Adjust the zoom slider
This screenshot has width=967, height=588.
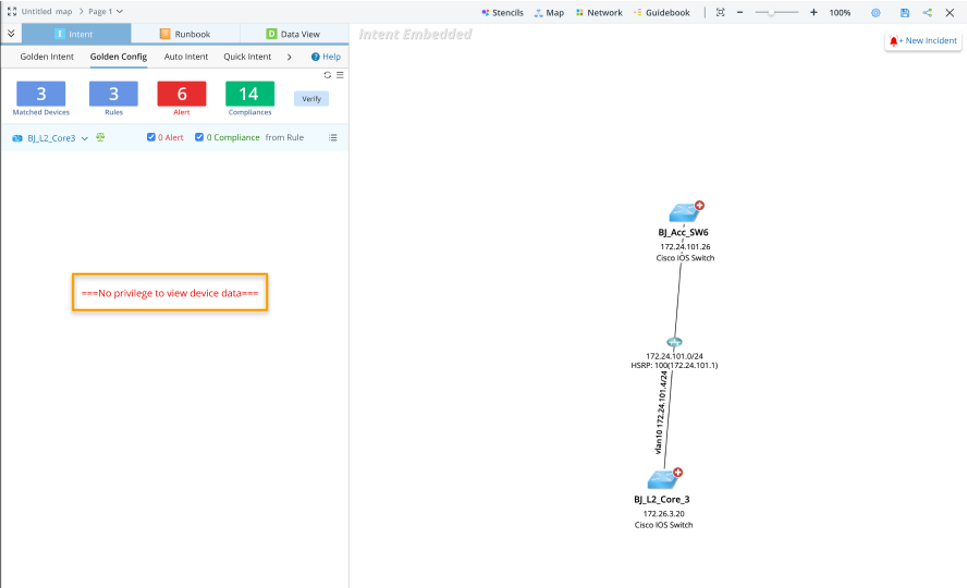pos(776,12)
